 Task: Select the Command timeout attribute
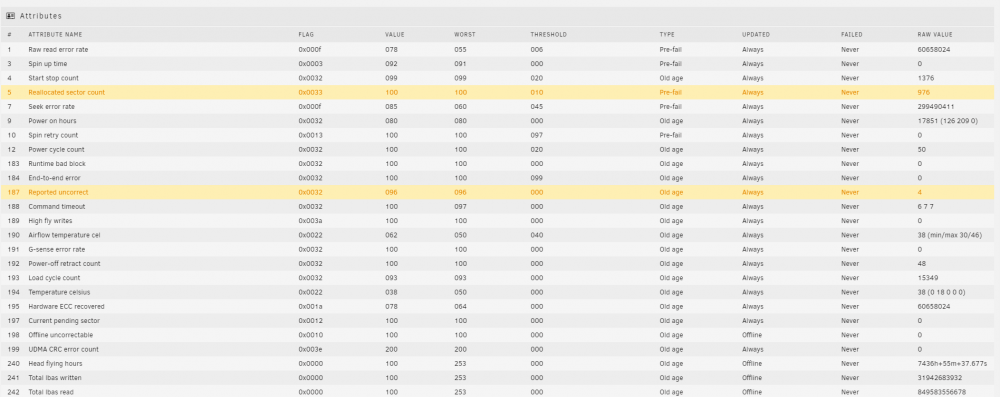click(x=56, y=207)
